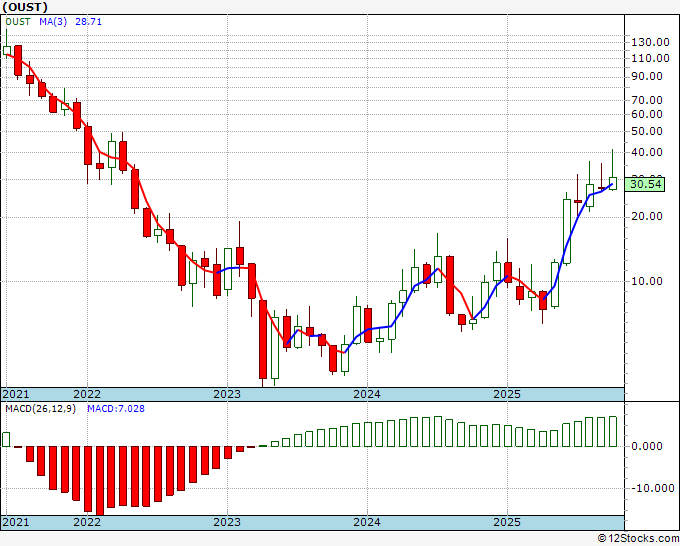Click the MACD:7.028 value label

(x=116, y=409)
